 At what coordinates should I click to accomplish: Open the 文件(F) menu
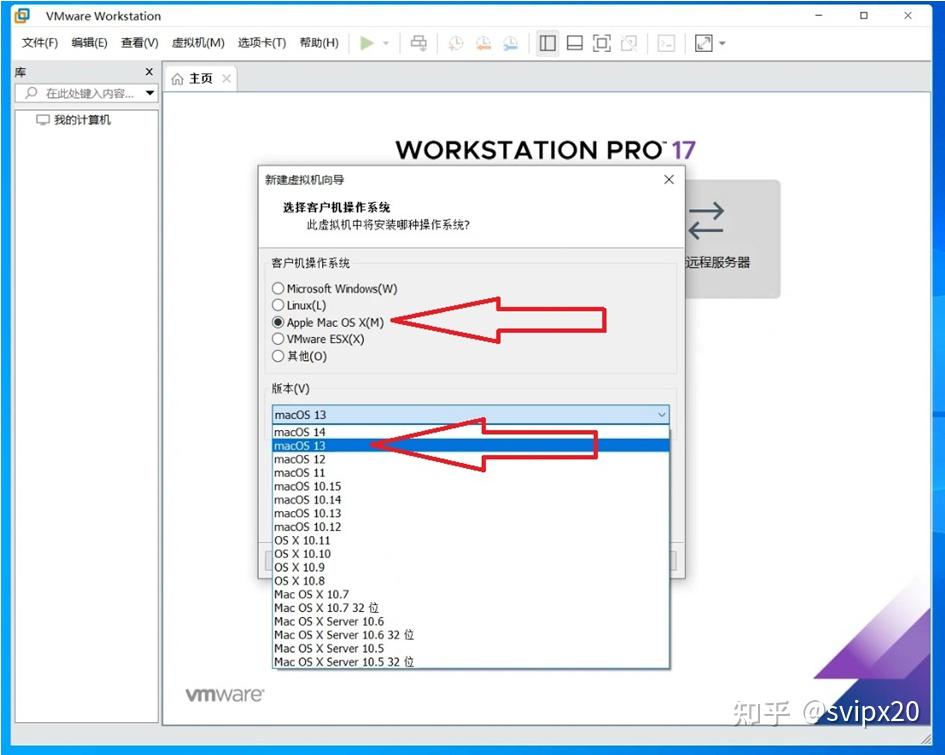40,43
